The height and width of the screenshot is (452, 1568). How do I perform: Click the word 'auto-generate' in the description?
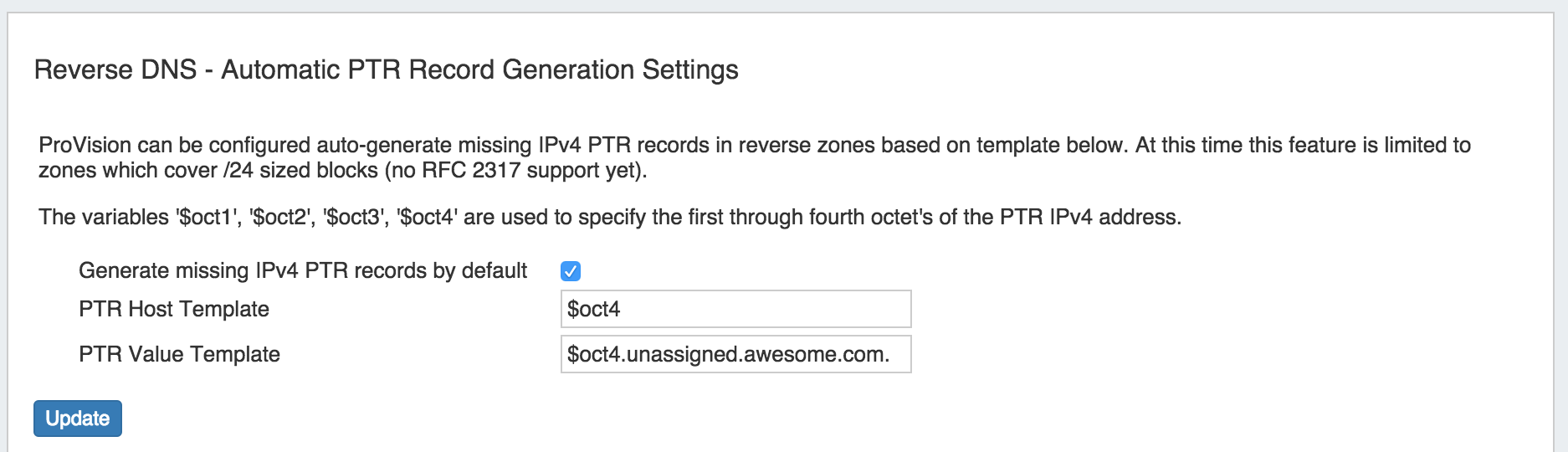(x=381, y=146)
